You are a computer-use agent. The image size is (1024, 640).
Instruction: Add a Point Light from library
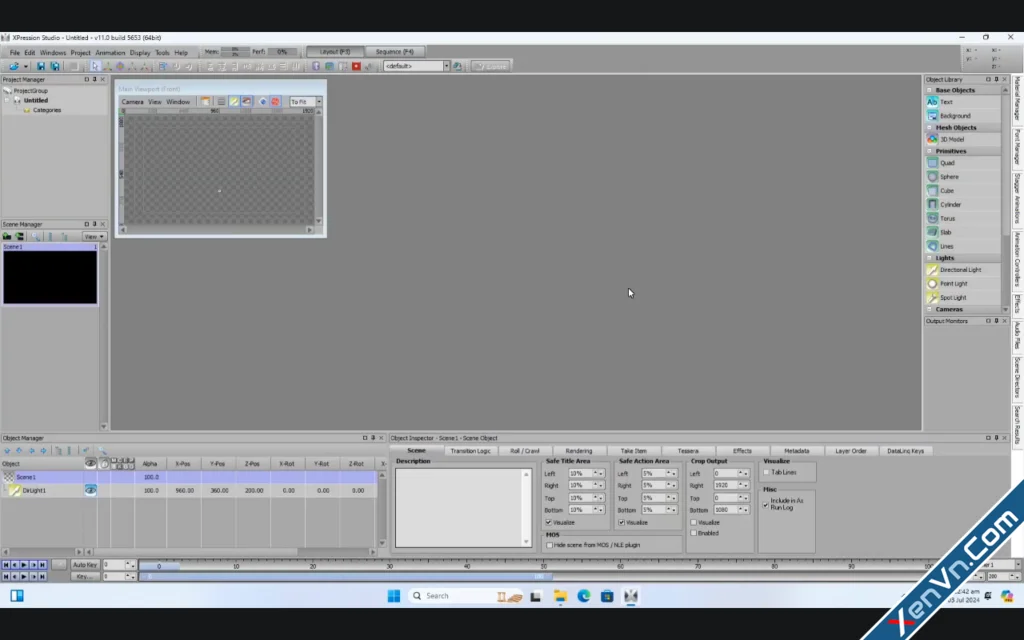tap(963, 283)
